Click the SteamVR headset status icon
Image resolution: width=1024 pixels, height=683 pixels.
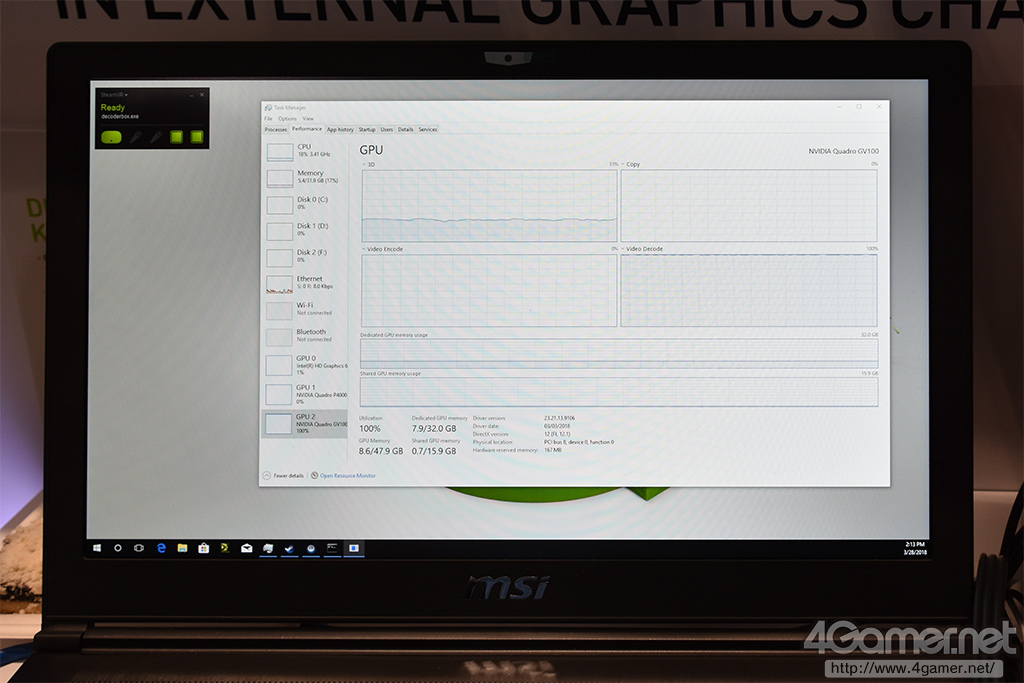coord(112,137)
